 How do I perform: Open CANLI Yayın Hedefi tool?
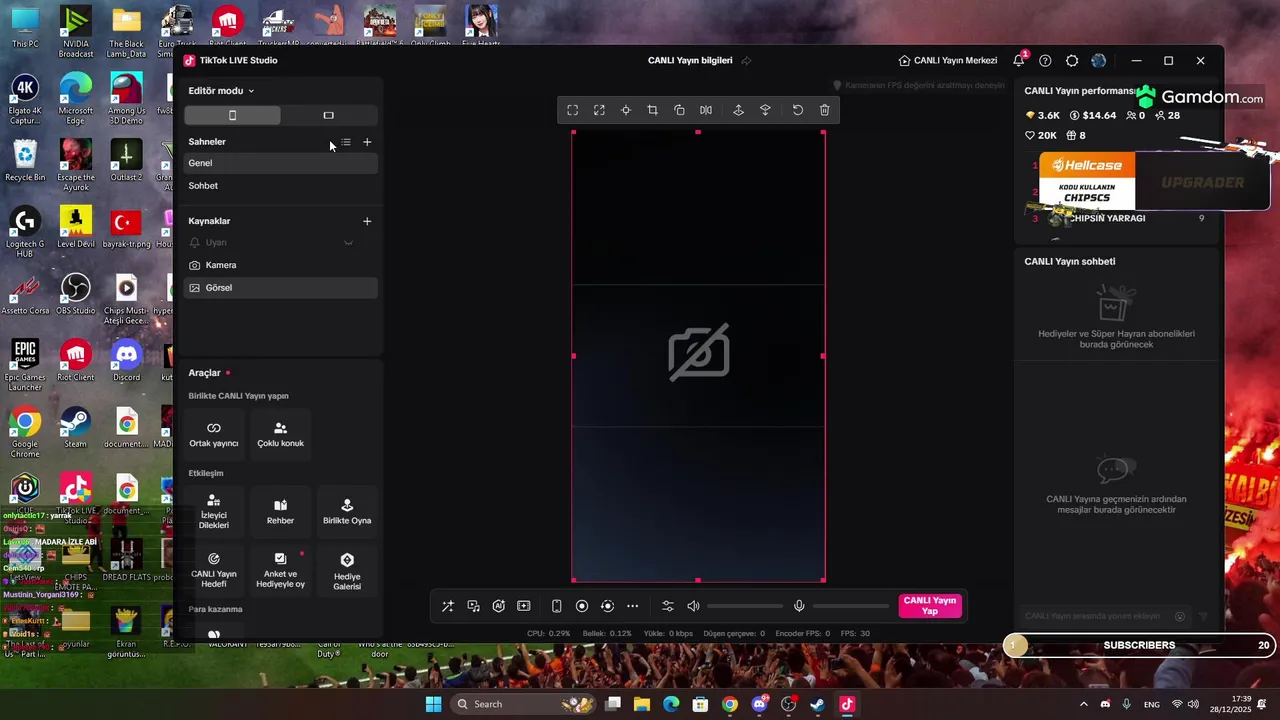click(214, 570)
